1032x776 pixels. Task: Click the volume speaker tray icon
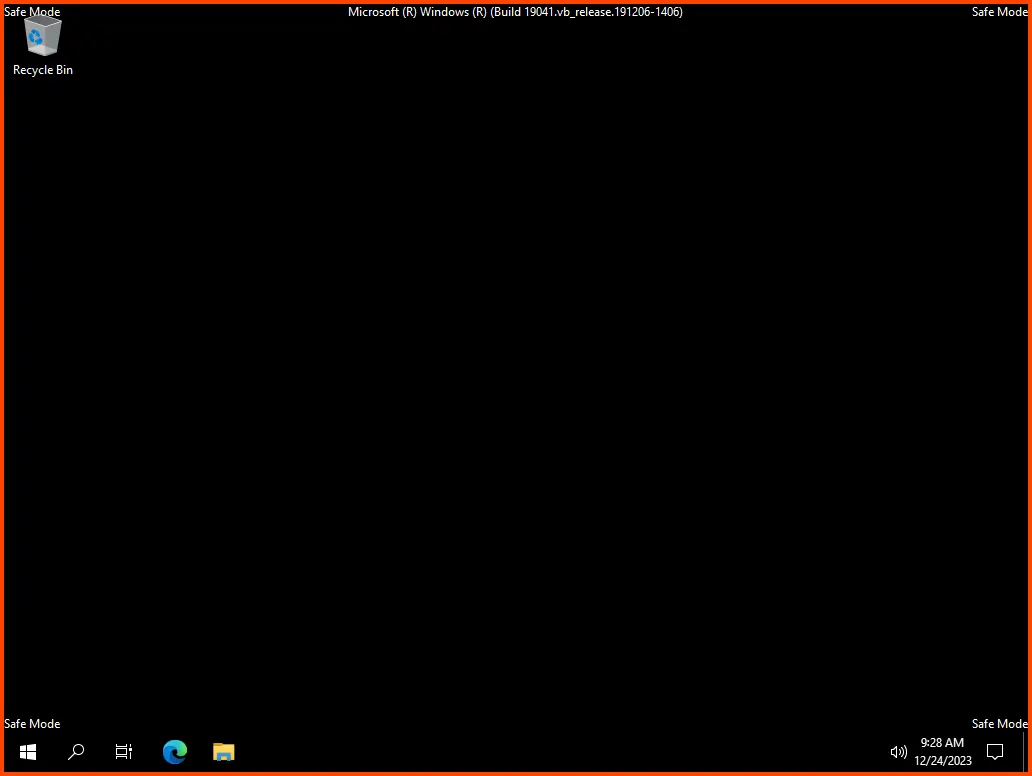pyautogui.click(x=898, y=752)
